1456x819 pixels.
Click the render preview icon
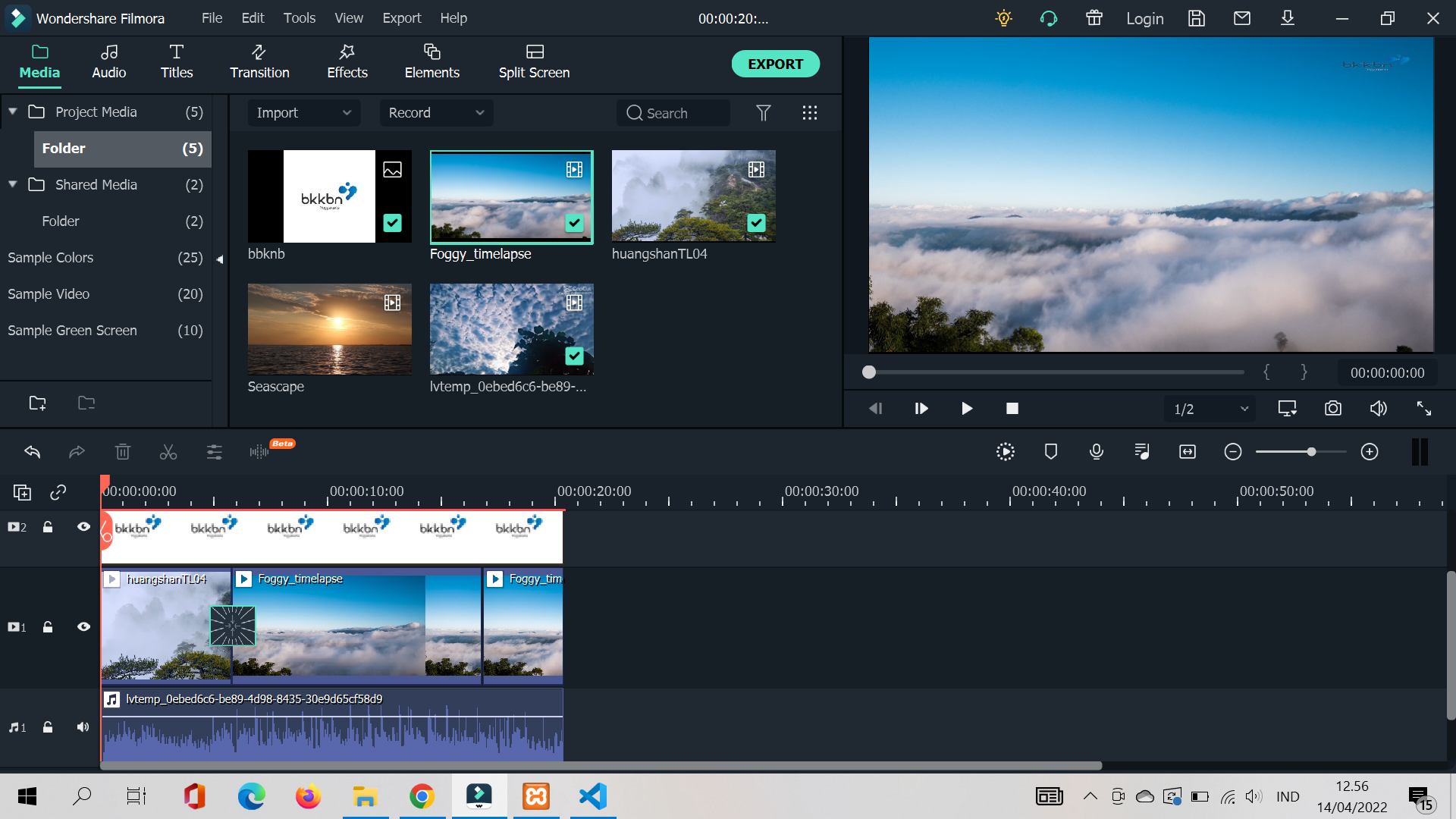(1005, 452)
